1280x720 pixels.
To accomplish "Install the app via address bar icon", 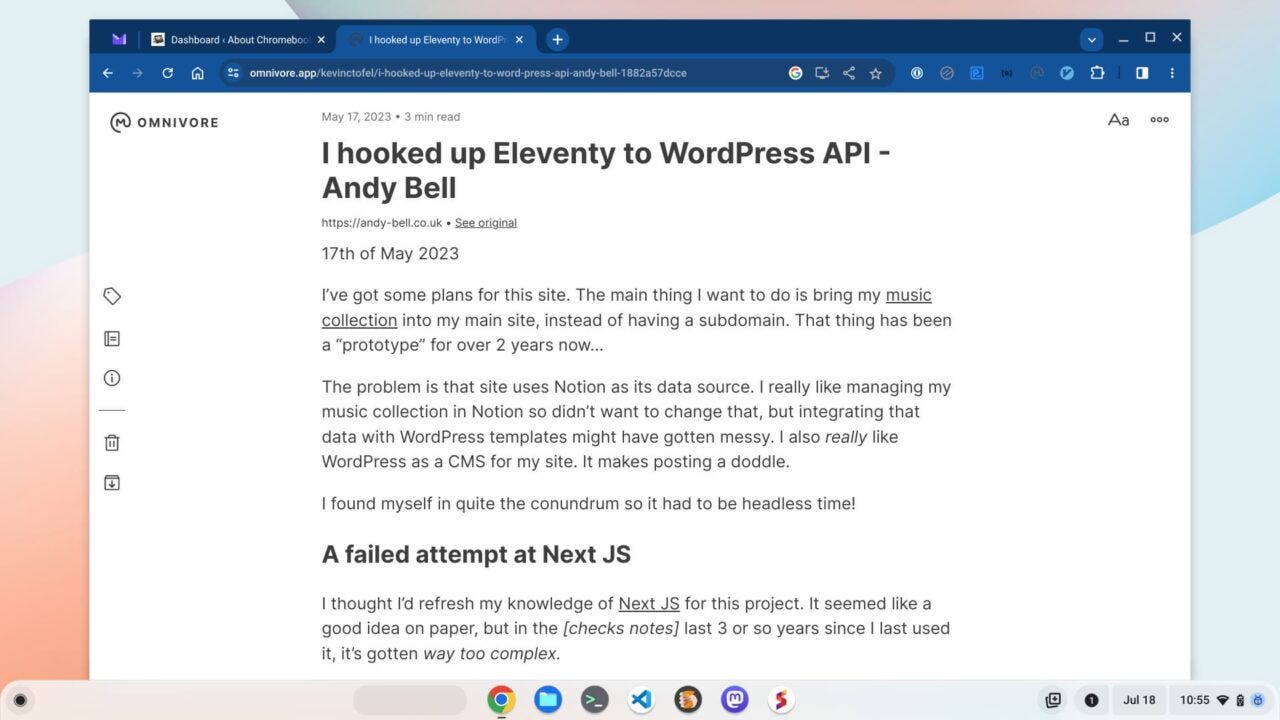I will pos(822,73).
